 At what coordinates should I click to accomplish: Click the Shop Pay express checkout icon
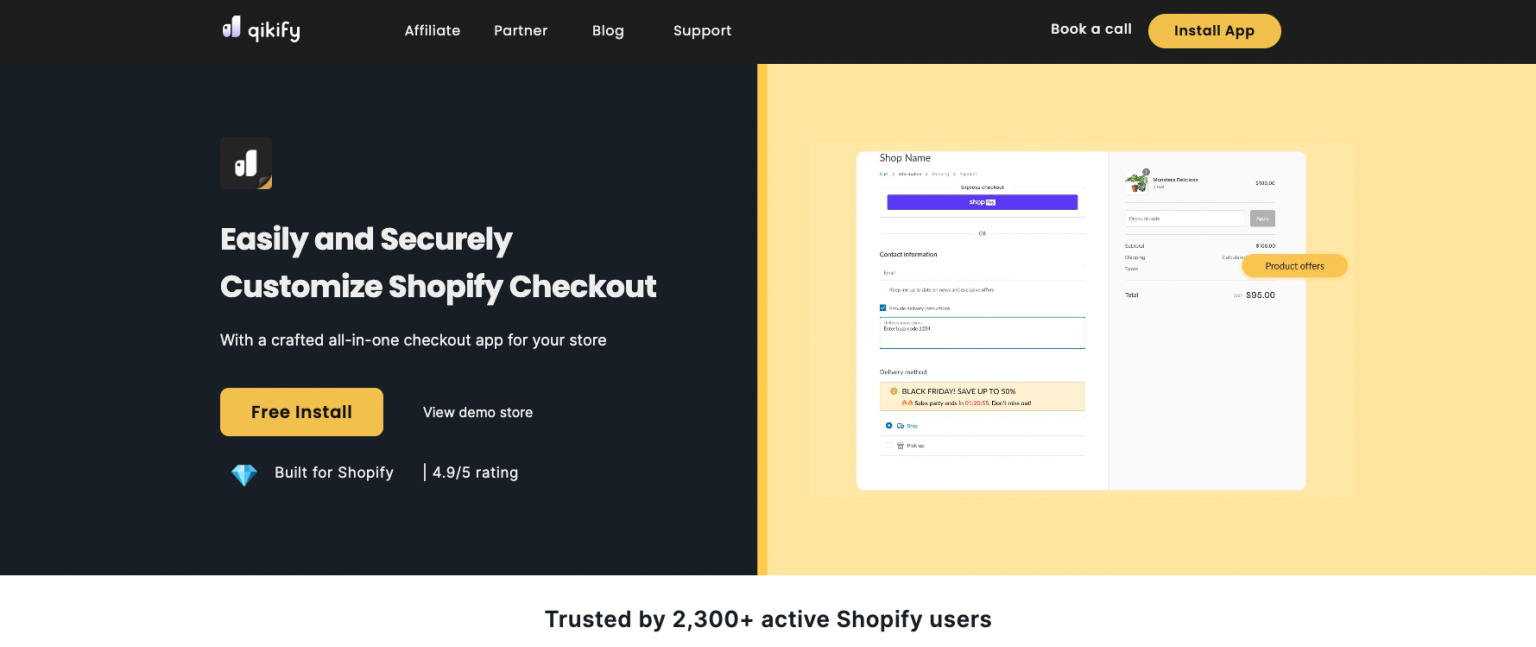pos(981,200)
